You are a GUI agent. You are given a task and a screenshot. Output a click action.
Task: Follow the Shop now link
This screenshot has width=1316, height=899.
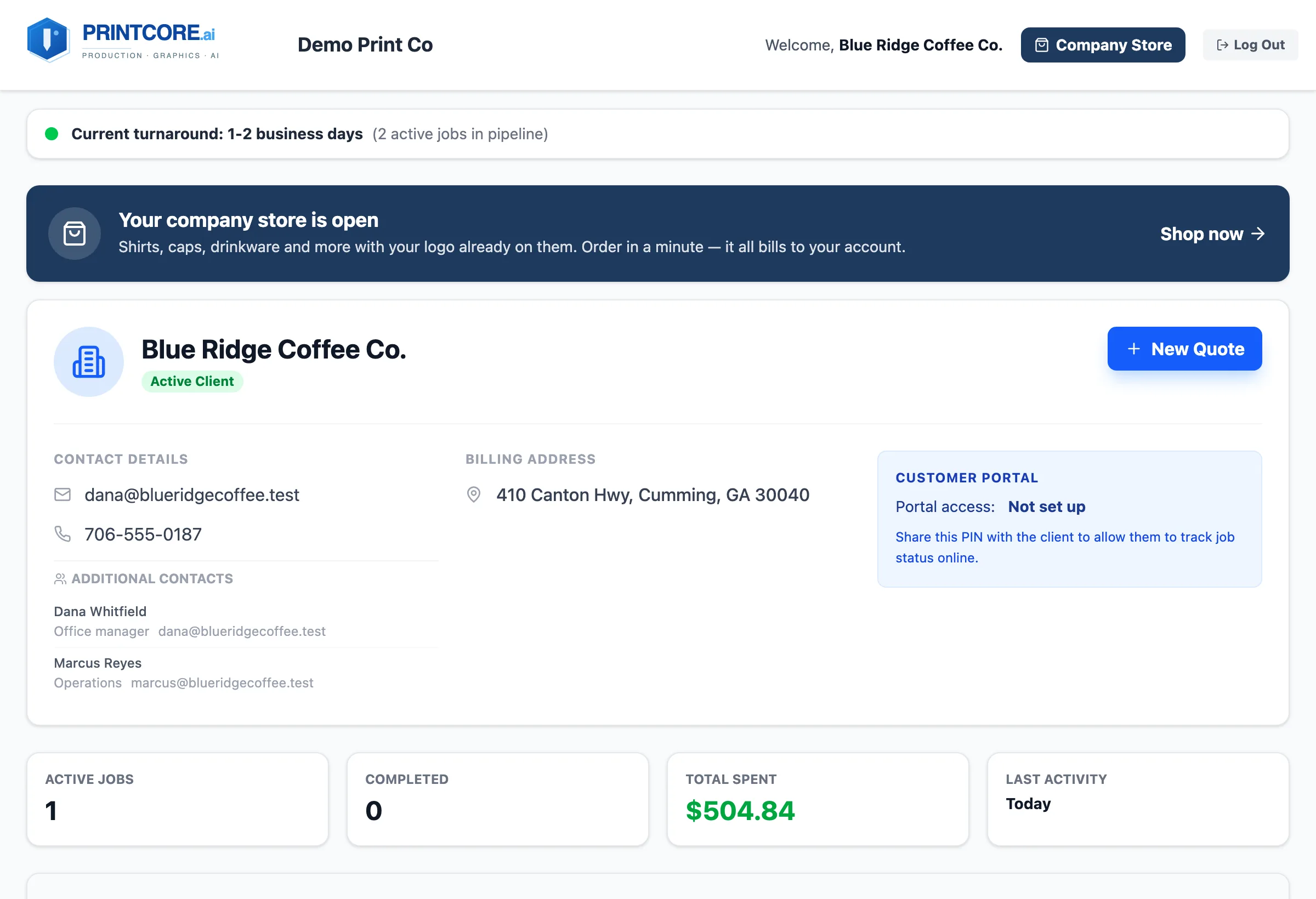[1212, 234]
